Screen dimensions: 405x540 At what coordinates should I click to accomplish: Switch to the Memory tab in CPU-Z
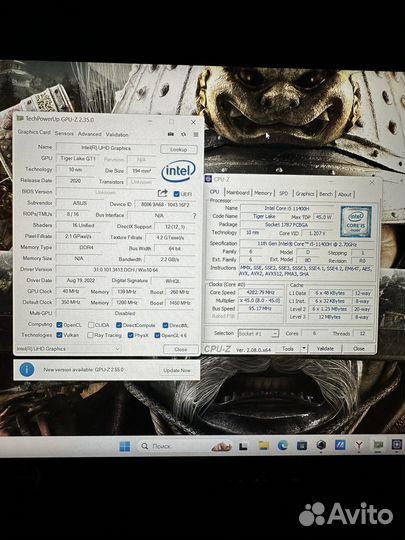(263, 193)
